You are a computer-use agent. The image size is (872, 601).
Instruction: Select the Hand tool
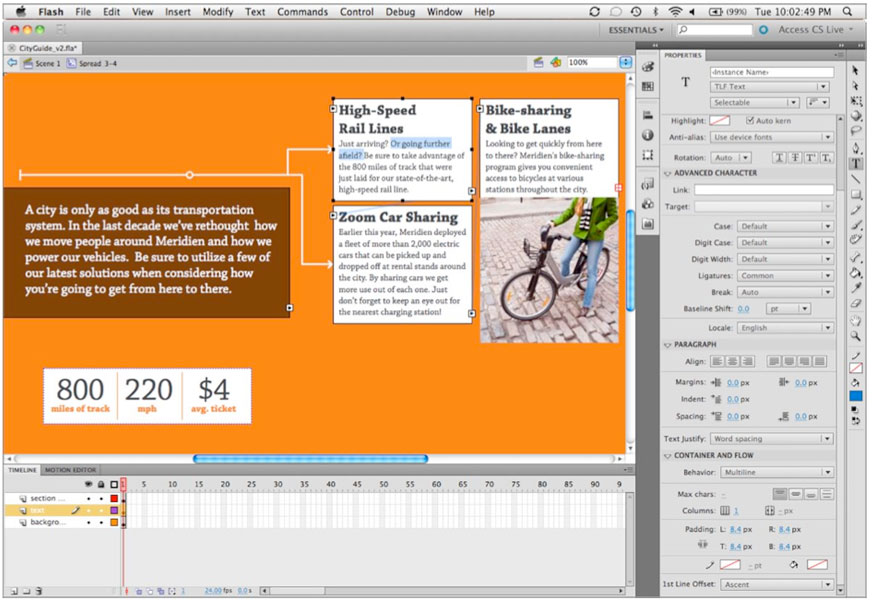tap(855, 321)
